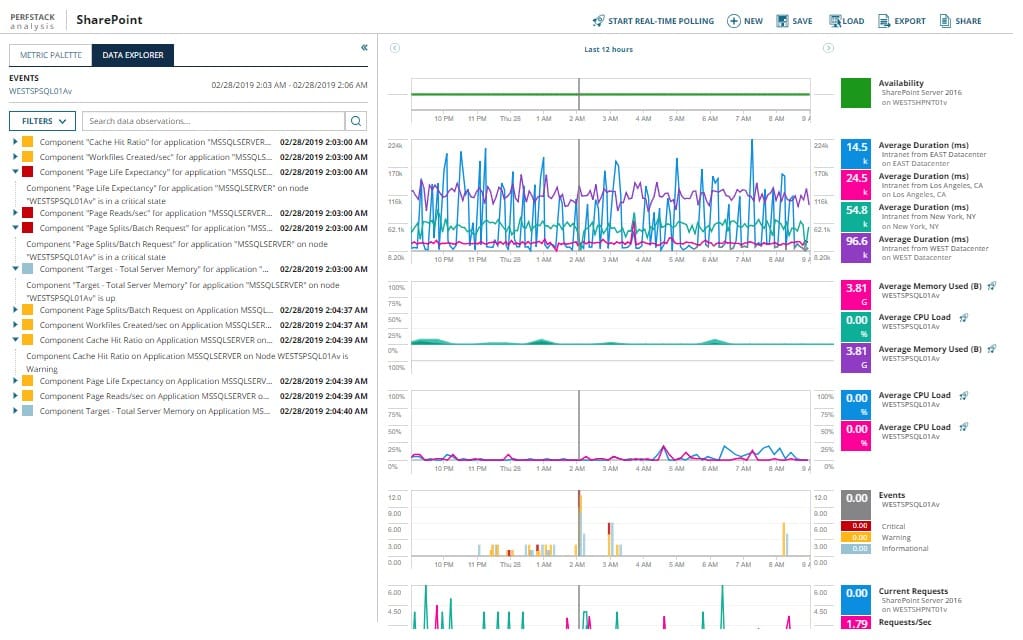Click the Availability metric title
This screenshot has width=1023, height=640.
(901, 83)
